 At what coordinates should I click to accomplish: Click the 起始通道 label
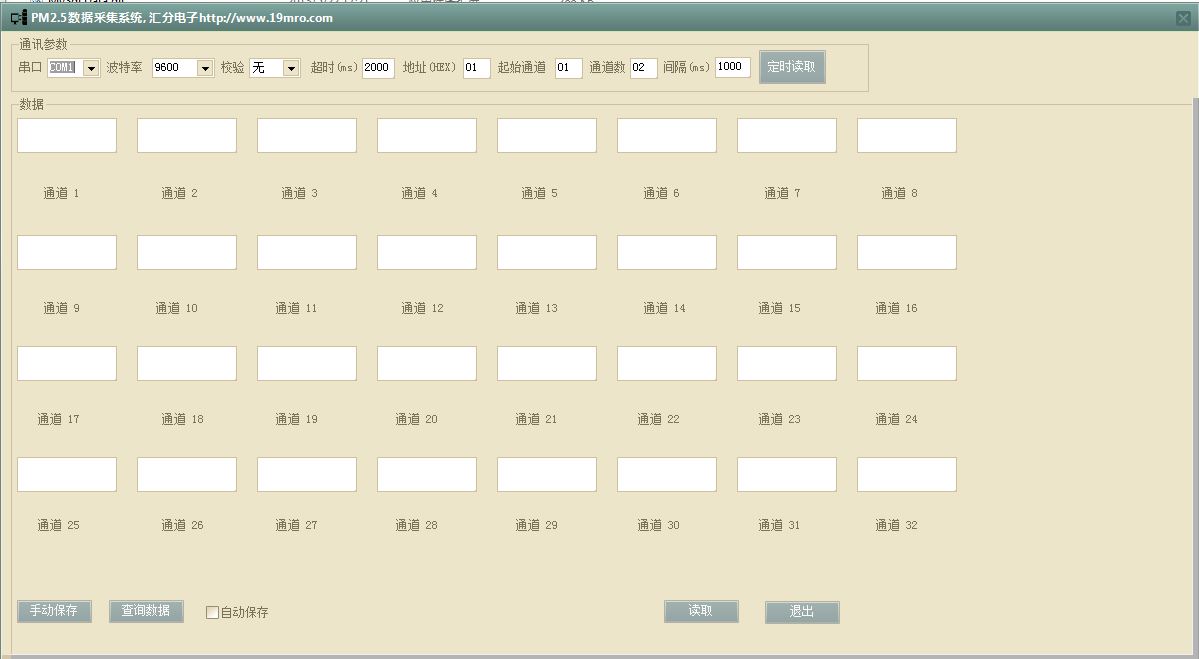(x=522, y=68)
